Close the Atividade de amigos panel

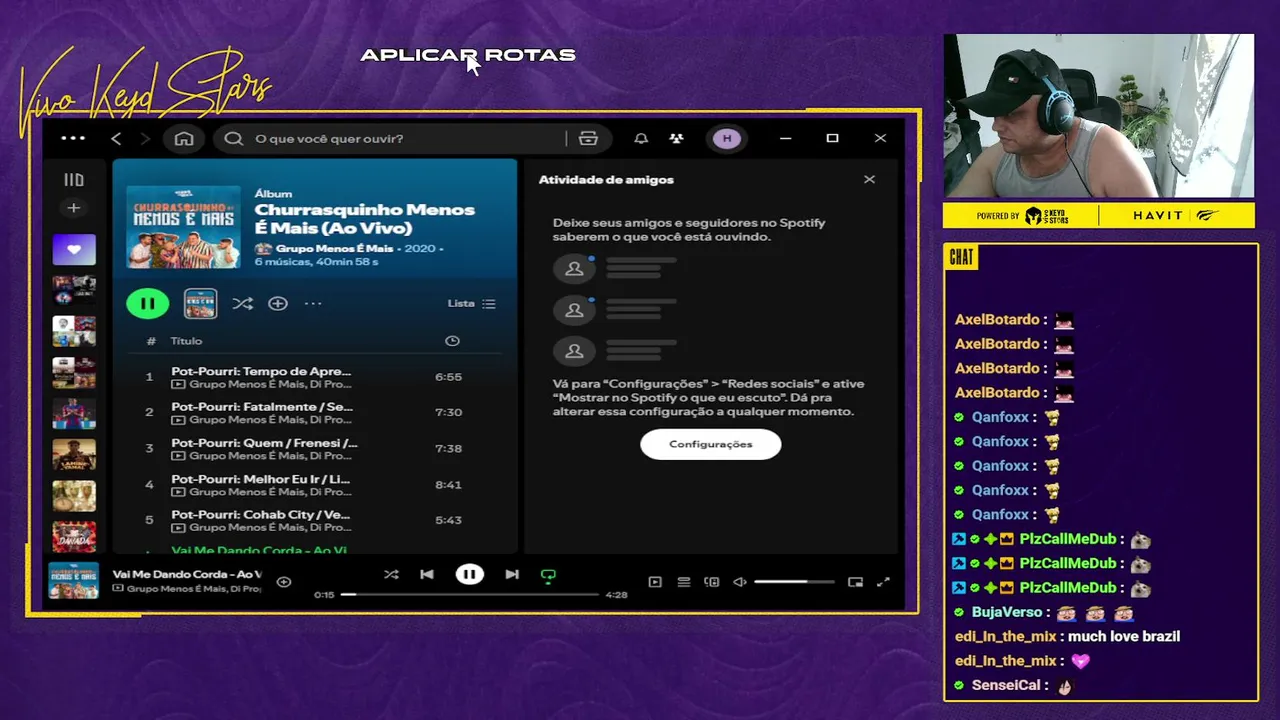click(x=869, y=179)
